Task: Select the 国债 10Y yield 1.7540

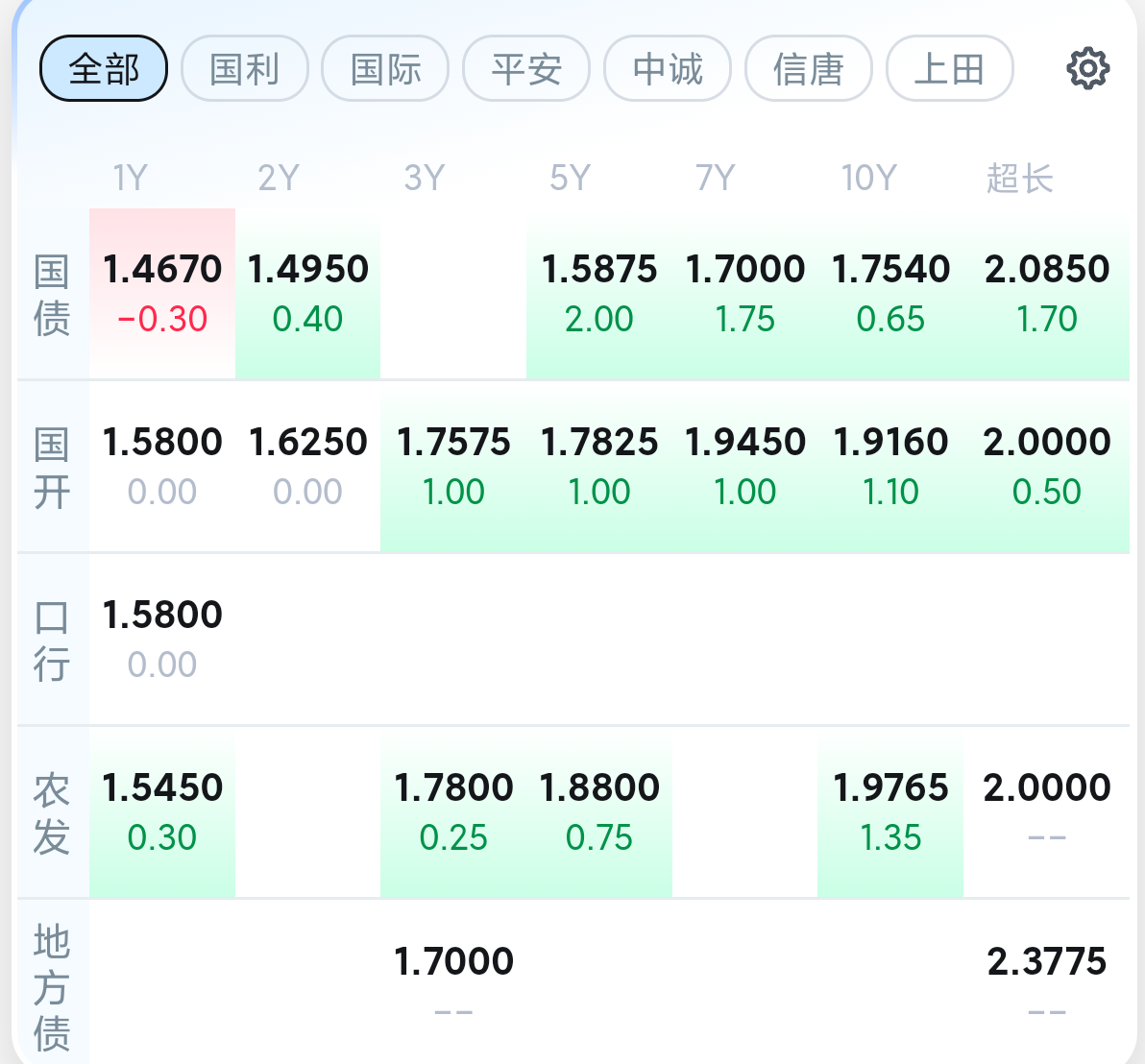Action: point(890,293)
